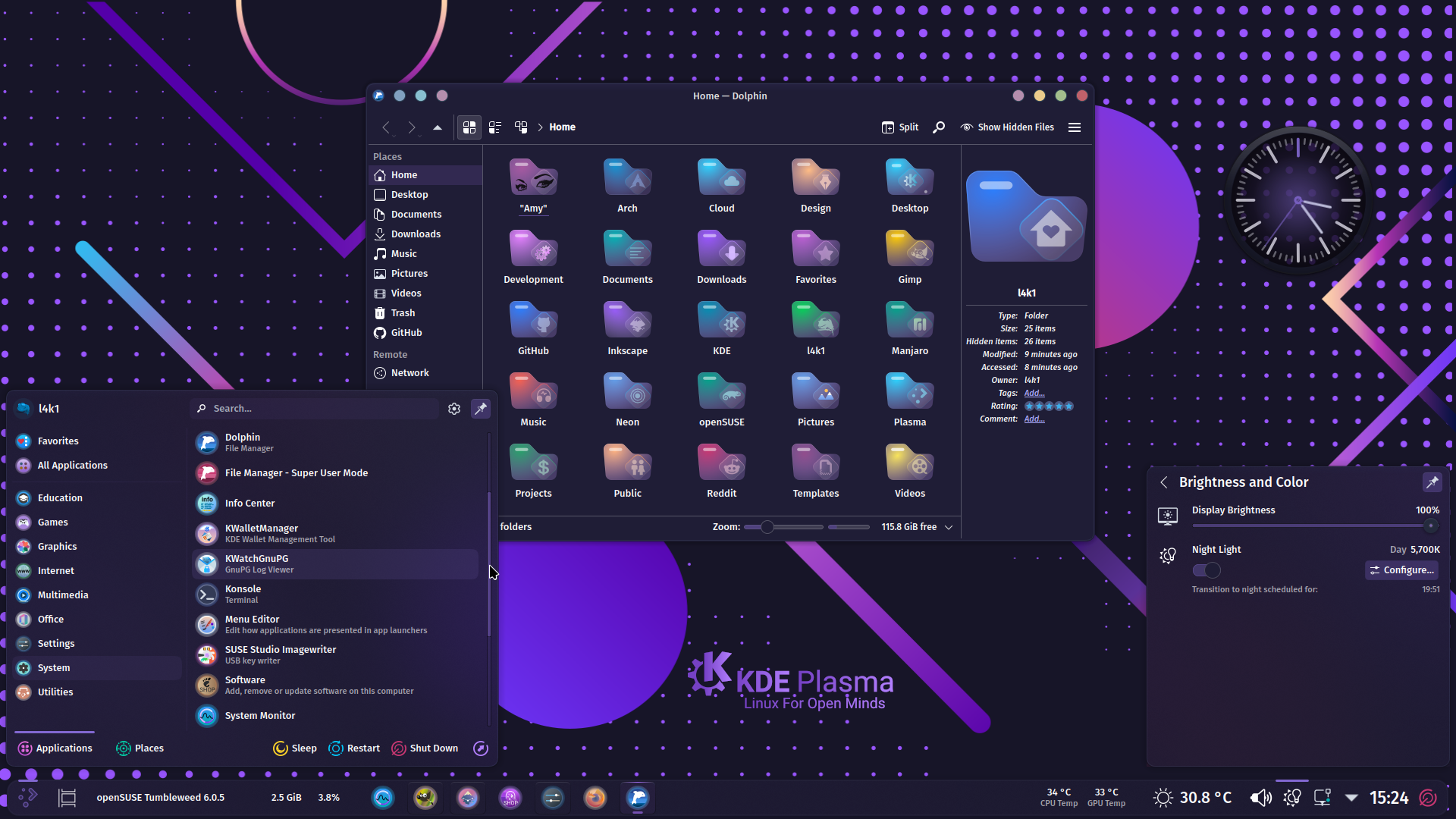The image size is (1456, 819).
Task: Open volume control in system tray
Action: 1260,798
